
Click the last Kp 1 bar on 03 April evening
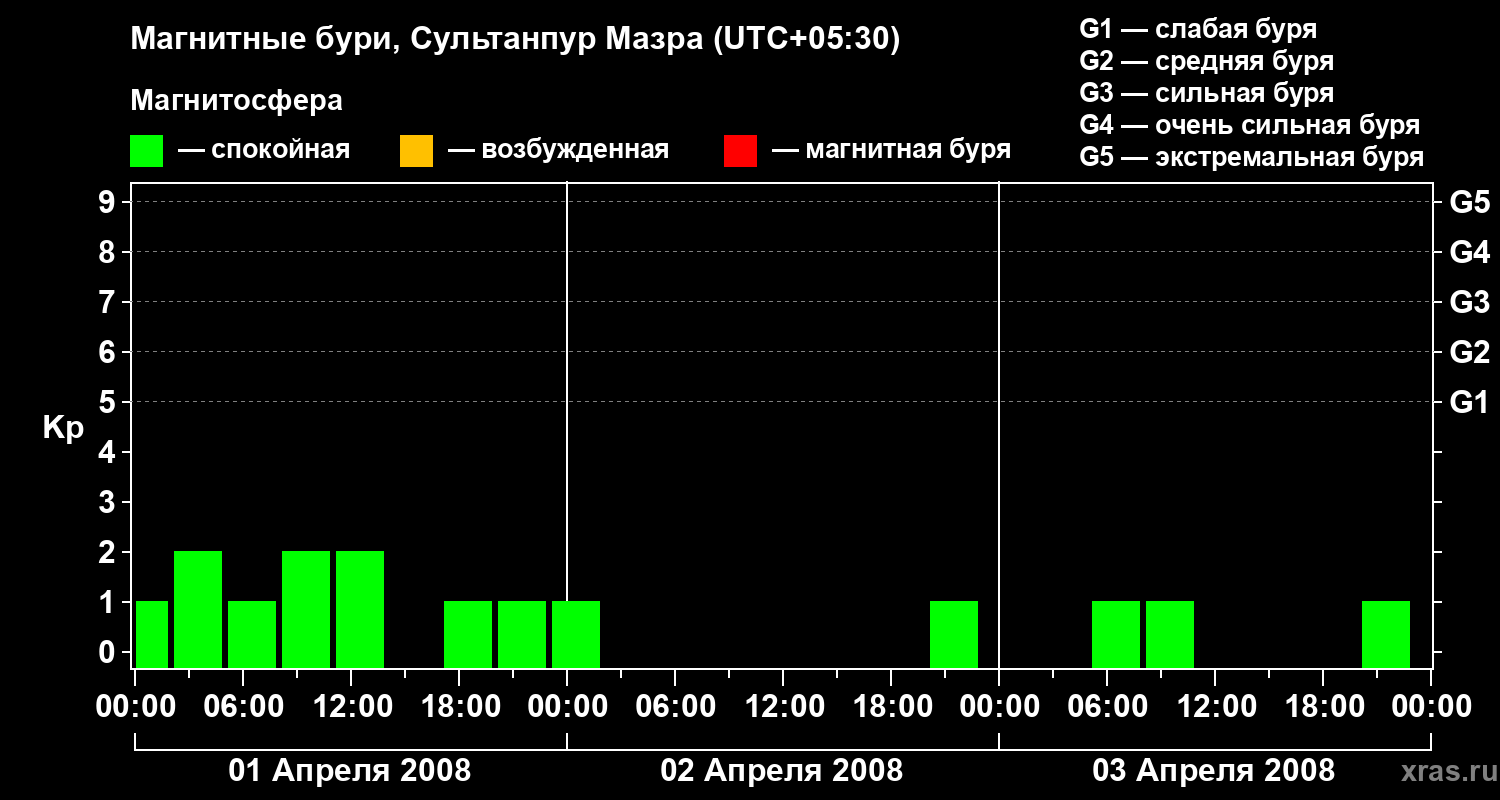pos(1386,634)
